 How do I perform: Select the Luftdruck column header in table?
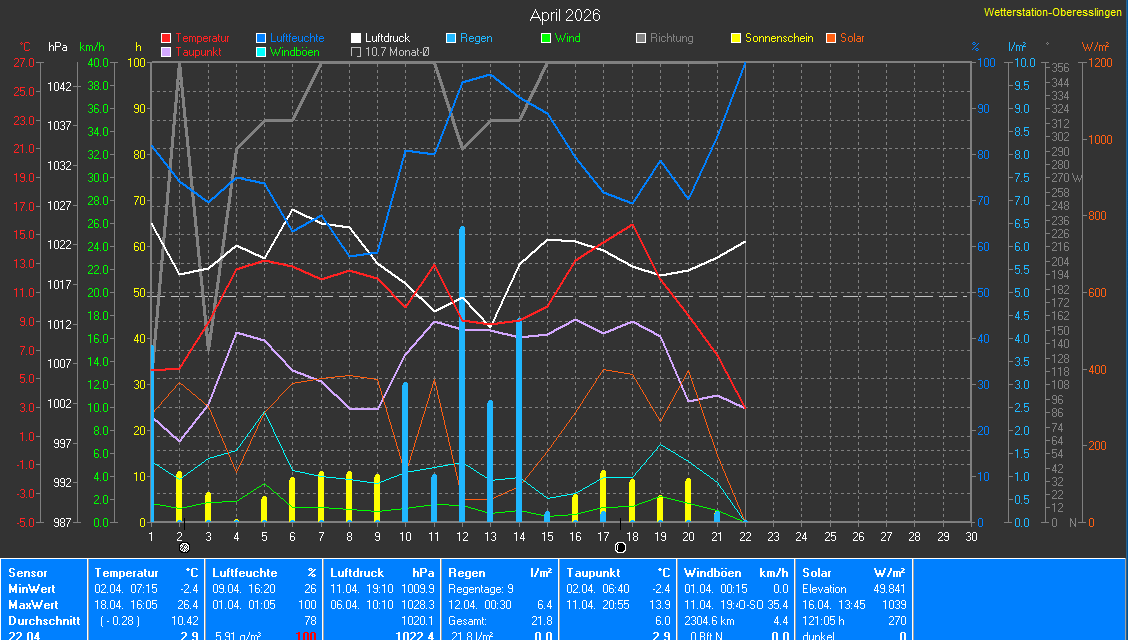[357, 573]
